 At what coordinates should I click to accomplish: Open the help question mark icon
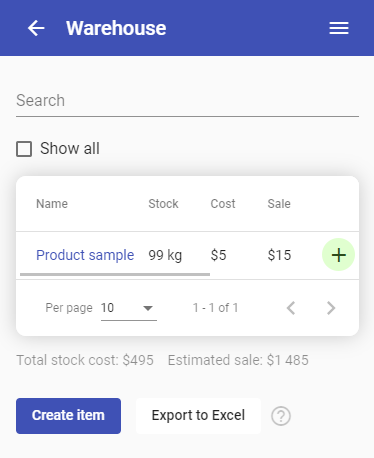pyautogui.click(x=281, y=416)
